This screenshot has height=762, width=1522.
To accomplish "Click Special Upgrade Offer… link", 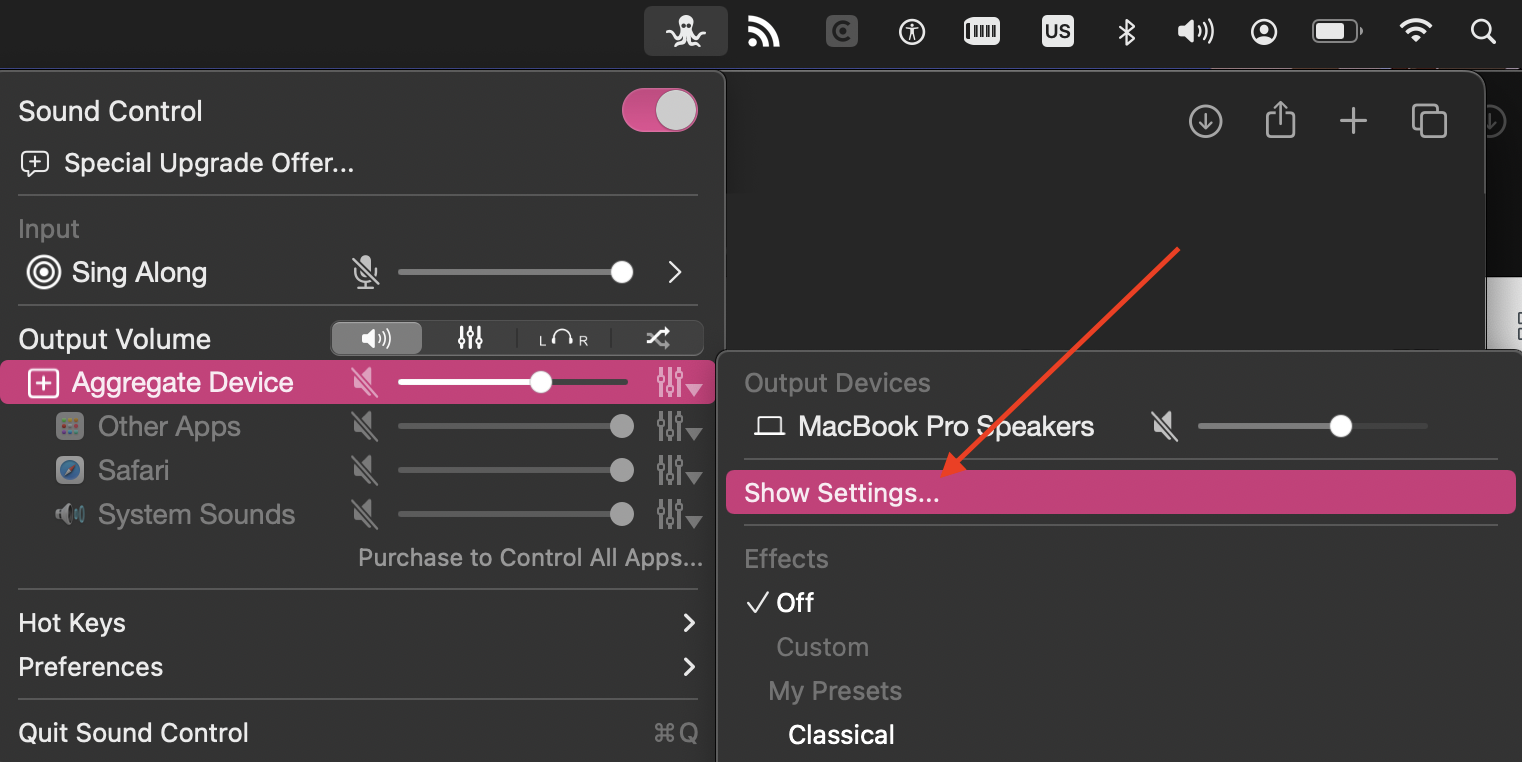I will tap(208, 163).
